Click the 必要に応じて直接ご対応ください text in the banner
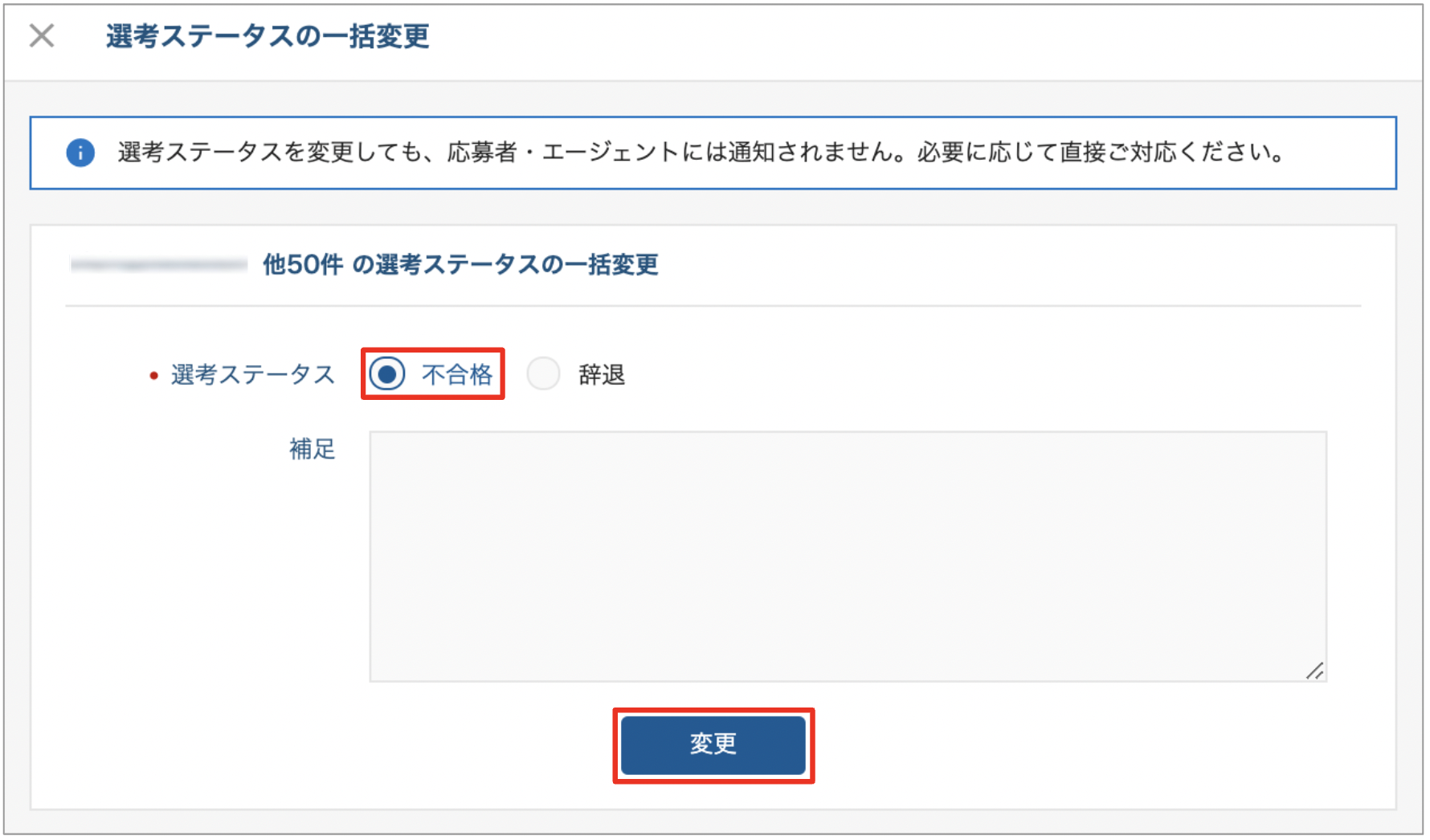This screenshot has width=1430, height=840. [1100, 152]
